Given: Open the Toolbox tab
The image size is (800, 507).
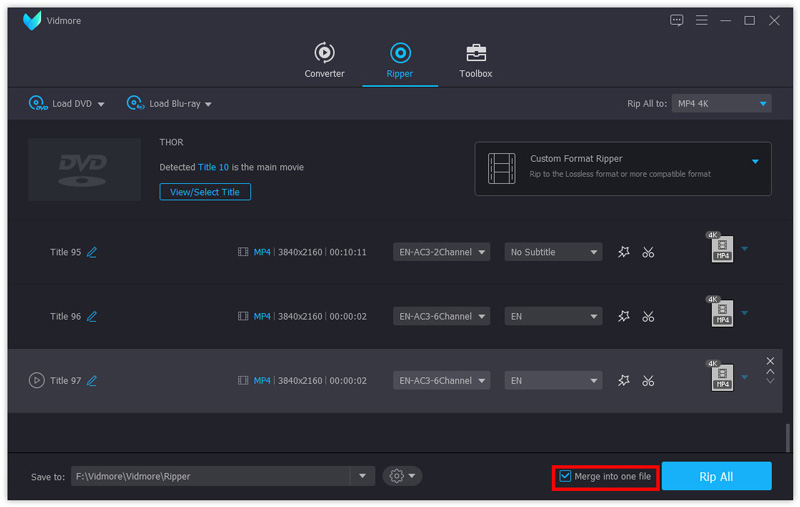Looking at the screenshot, I should click(x=475, y=61).
